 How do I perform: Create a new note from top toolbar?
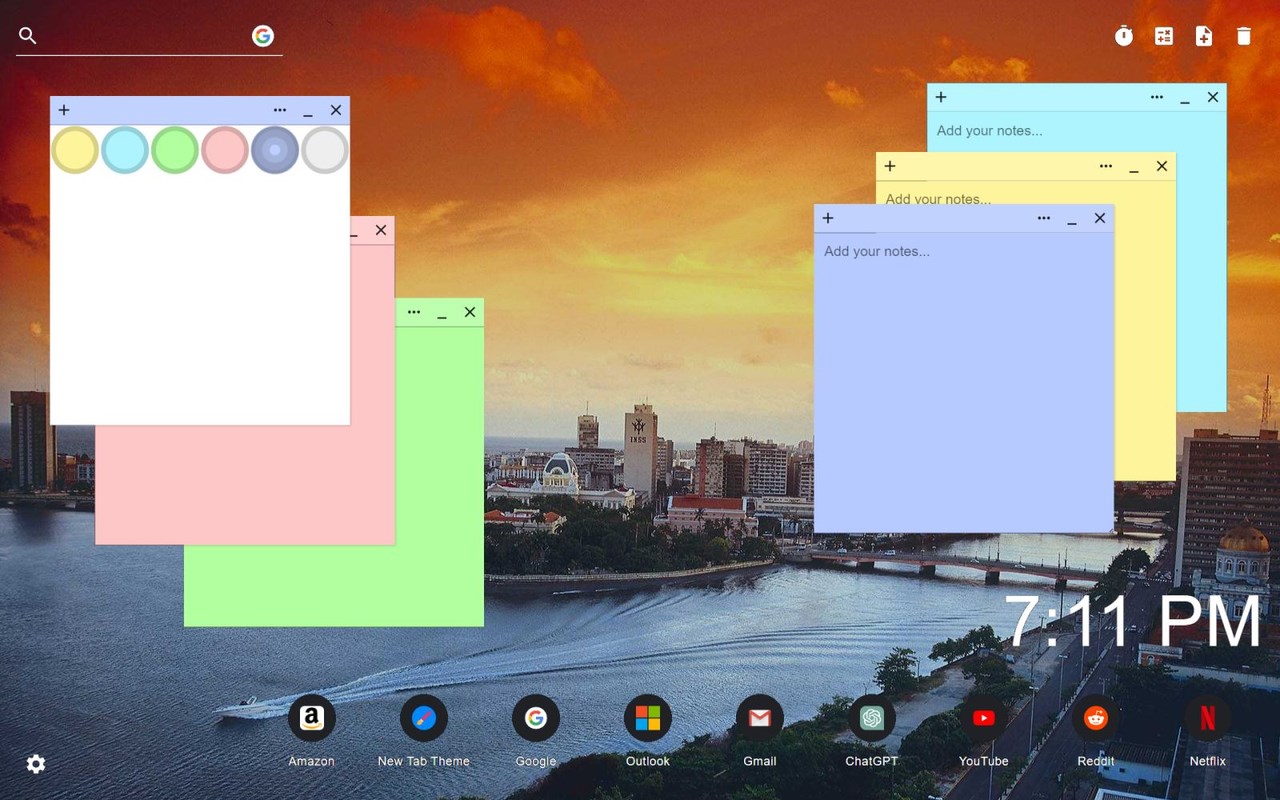pos(1204,36)
